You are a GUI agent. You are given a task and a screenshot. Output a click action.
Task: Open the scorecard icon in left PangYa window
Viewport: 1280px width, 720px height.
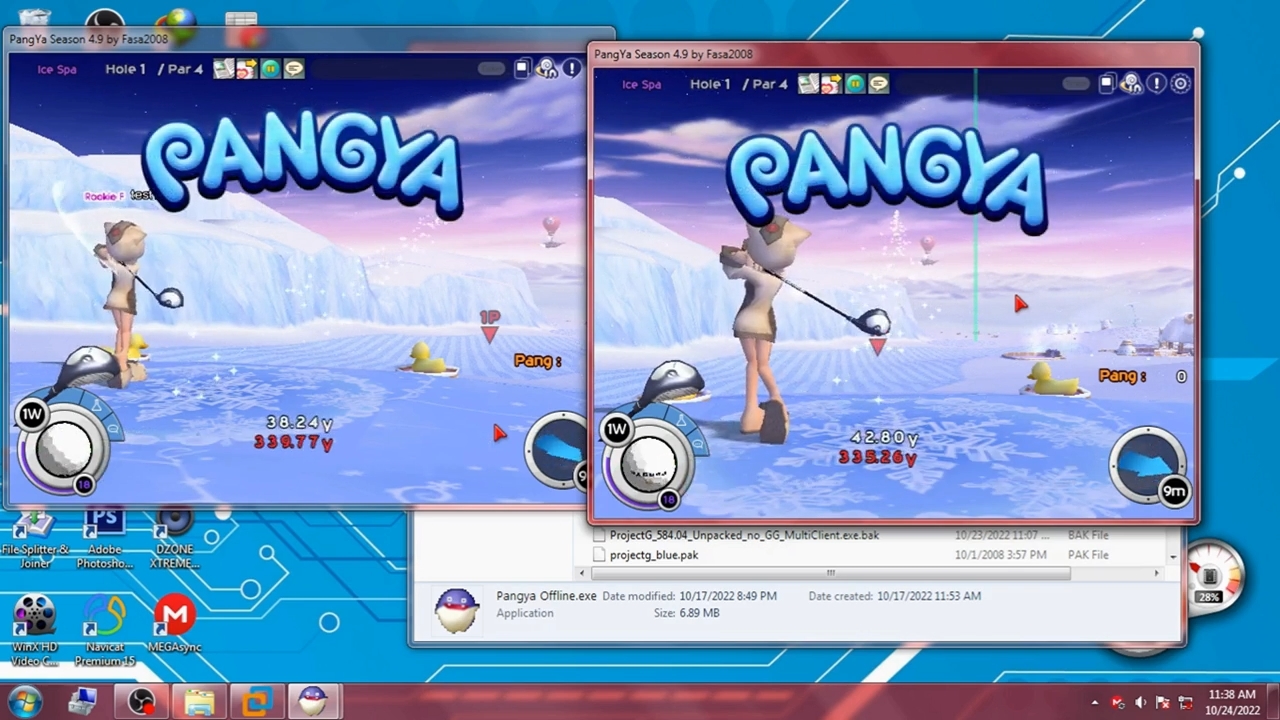(x=222, y=68)
